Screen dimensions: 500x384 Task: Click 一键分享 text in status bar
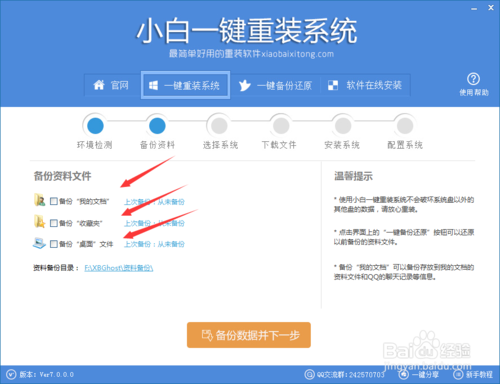point(425,375)
